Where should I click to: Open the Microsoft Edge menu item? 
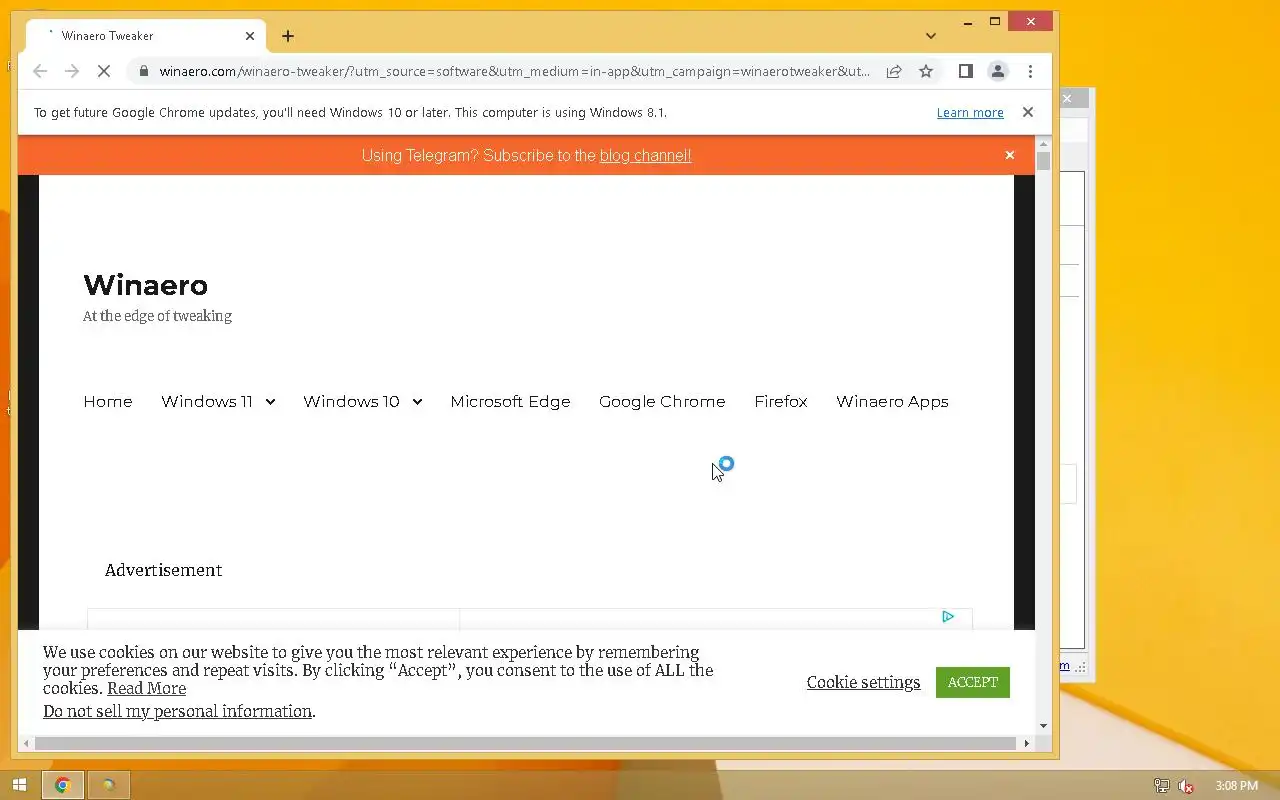click(x=510, y=401)
